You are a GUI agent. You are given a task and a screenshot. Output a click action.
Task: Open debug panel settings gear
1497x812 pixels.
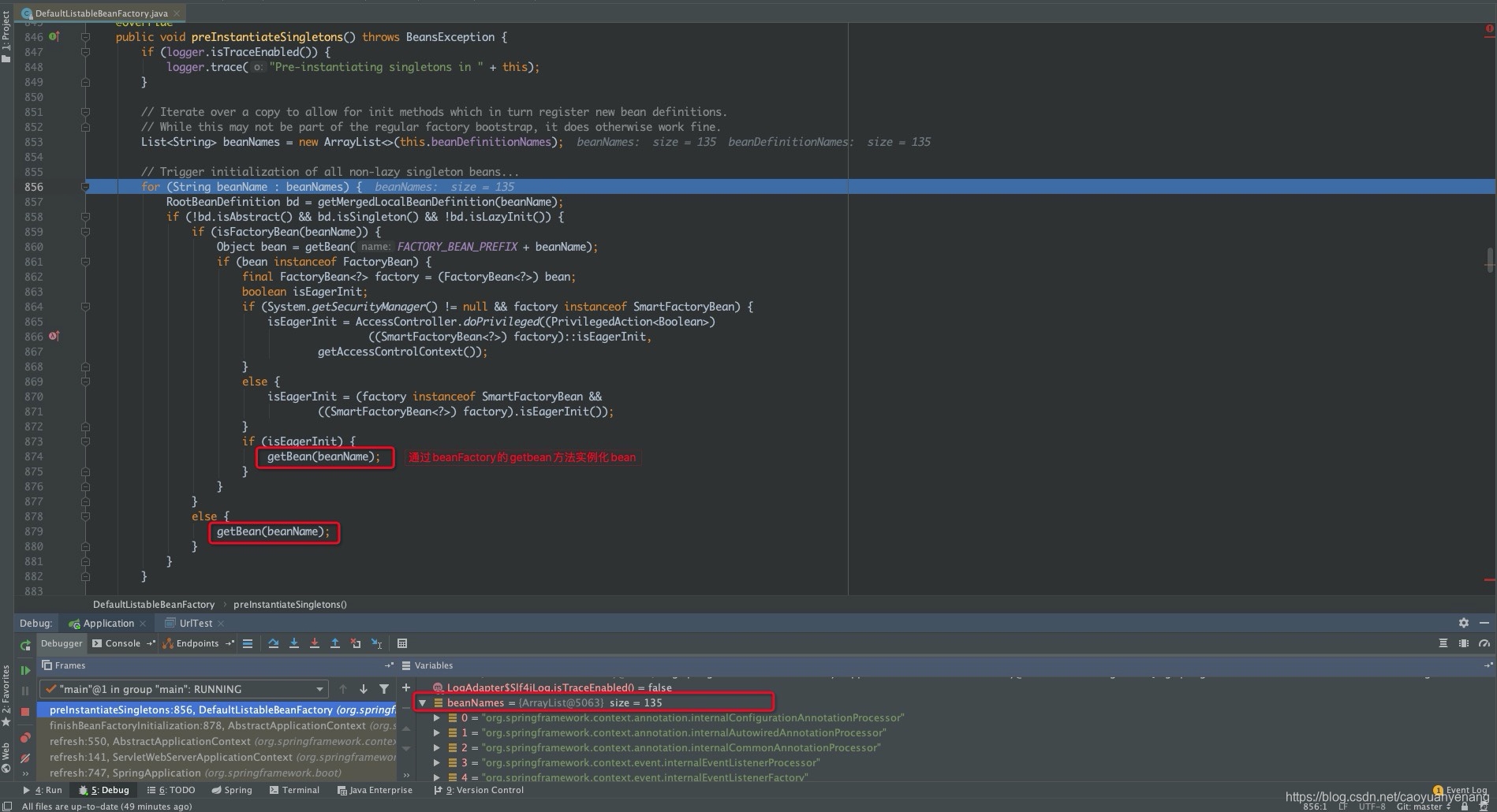pos(1464,623)
